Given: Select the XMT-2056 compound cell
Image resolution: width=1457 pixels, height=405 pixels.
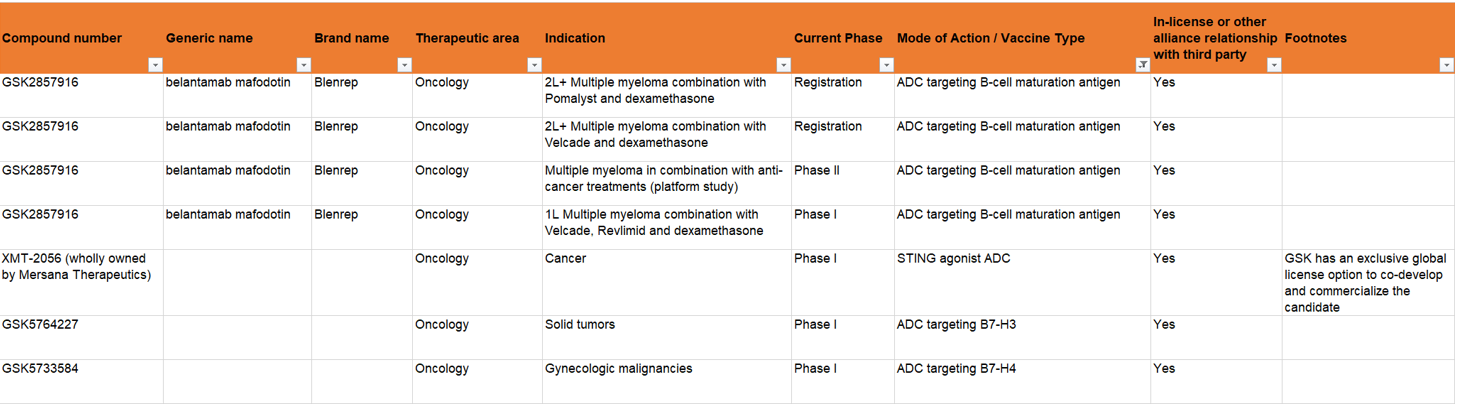Looking at the screenshot, I should [81, 282].
